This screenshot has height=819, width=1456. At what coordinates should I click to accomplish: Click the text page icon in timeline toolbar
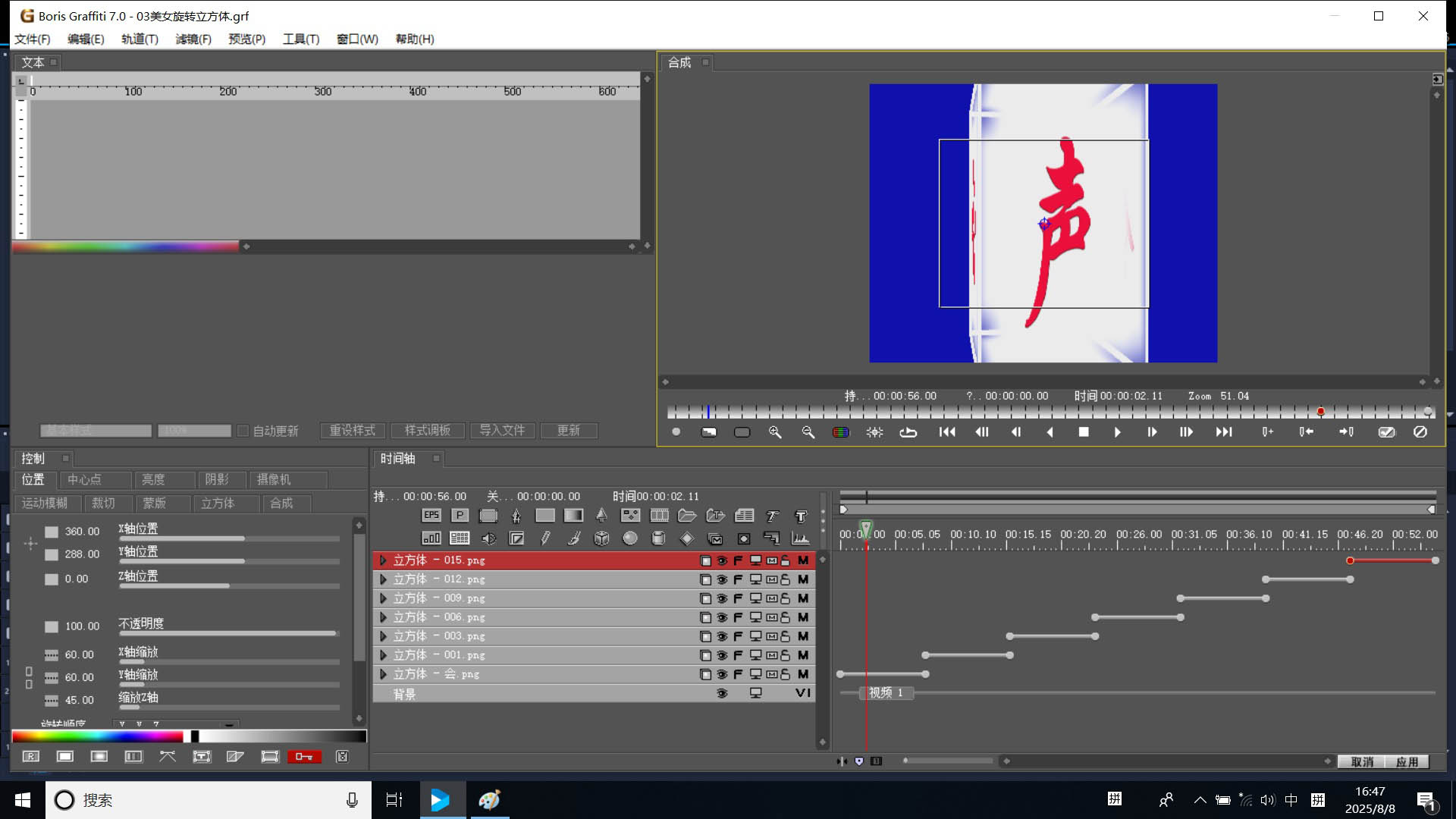tap(744, 516)
